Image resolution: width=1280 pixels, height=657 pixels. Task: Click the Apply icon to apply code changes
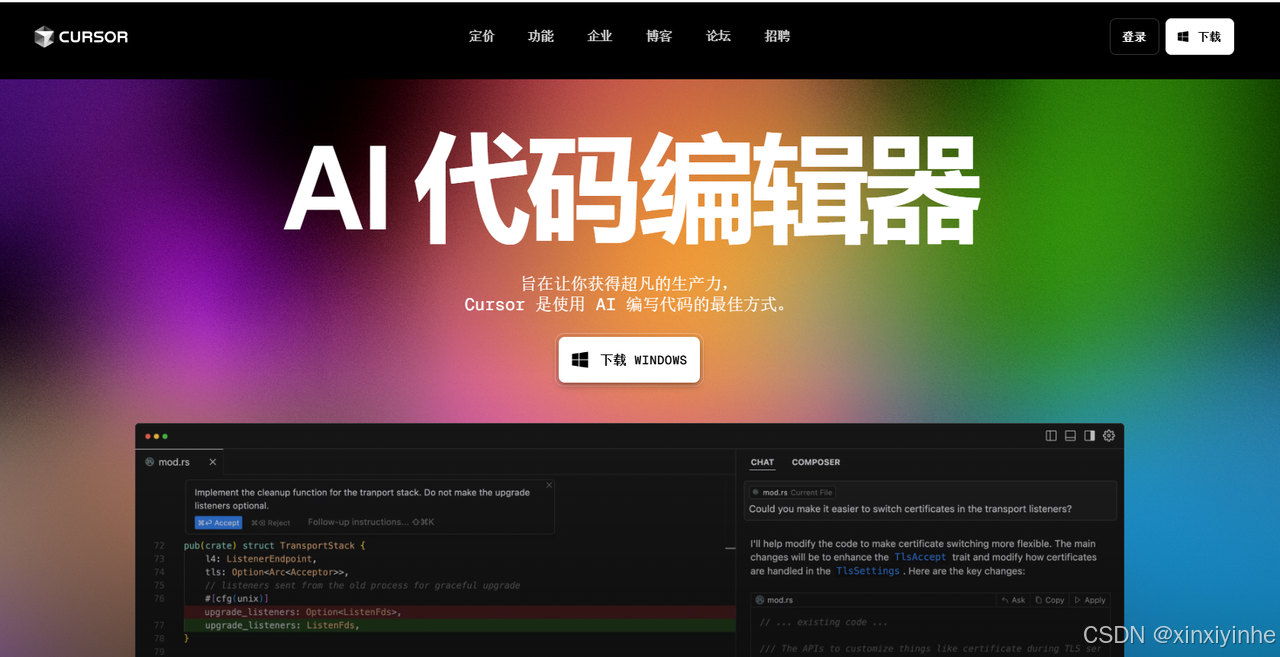pyautogui.click(x=1088, y=600)
